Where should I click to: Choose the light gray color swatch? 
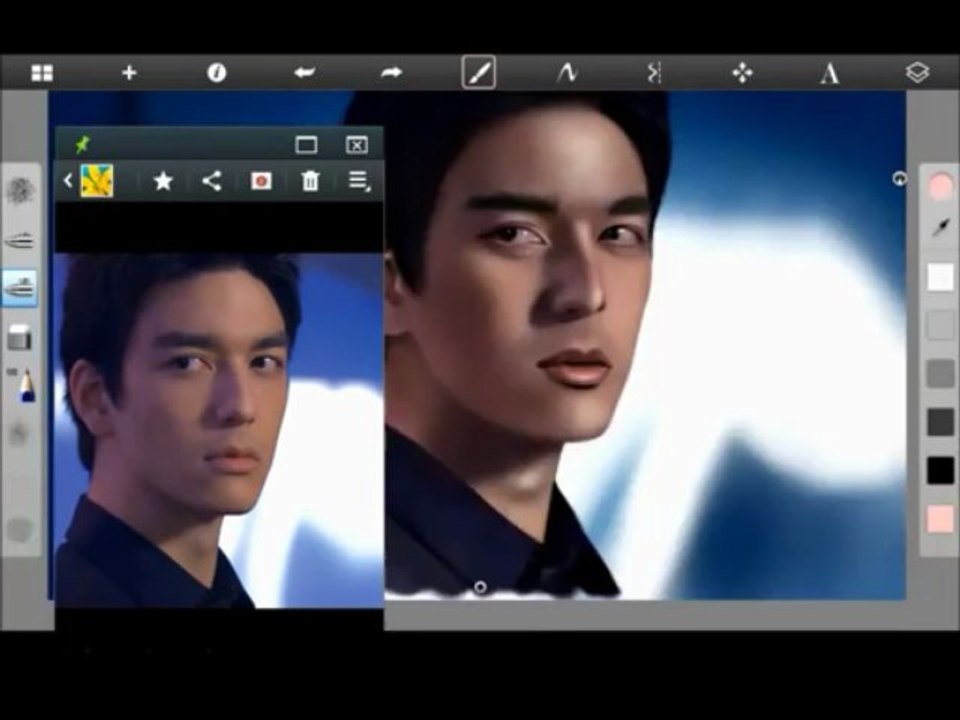pos(940,325)
